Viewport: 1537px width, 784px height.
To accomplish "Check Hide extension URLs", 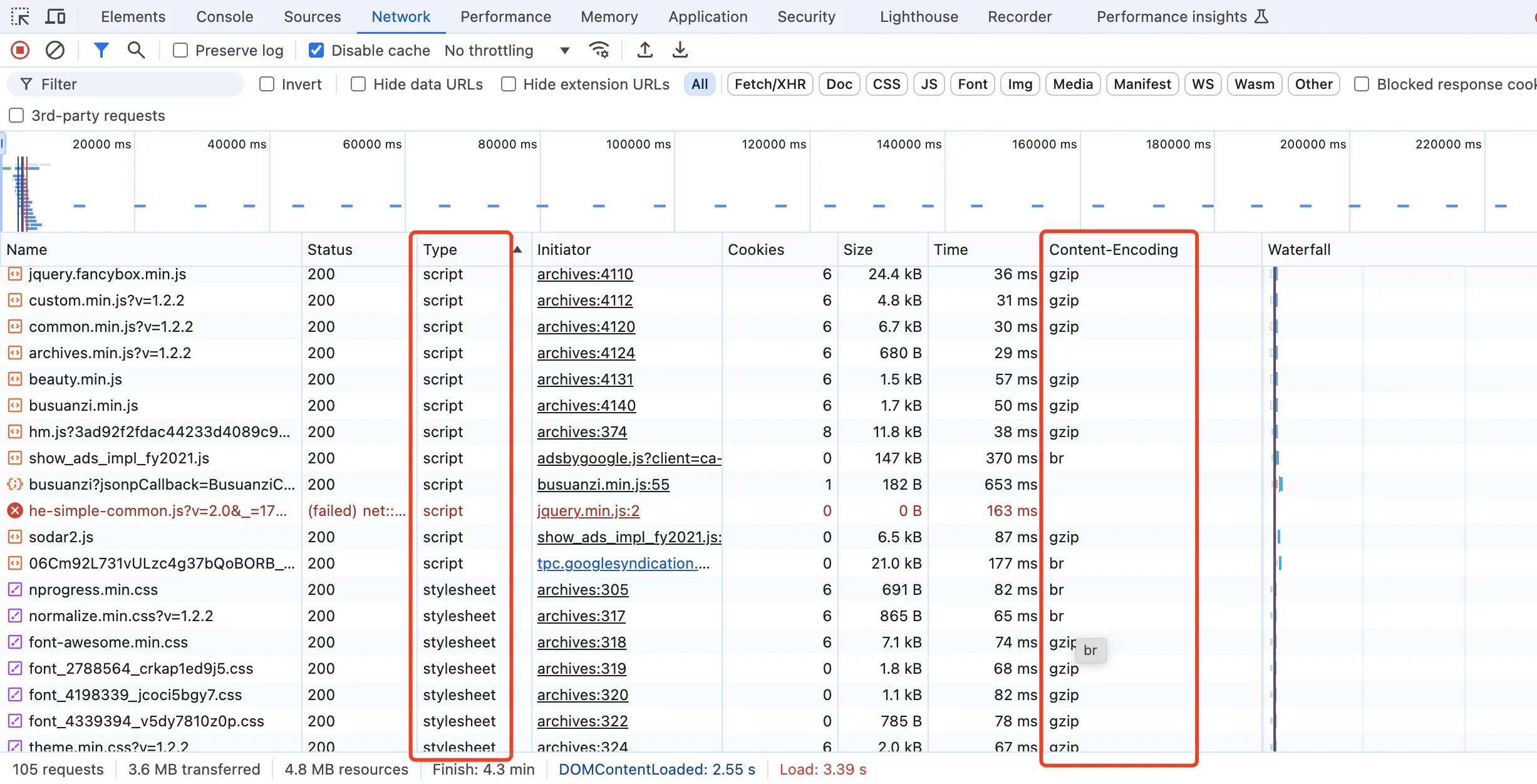I will click(509, 84).
